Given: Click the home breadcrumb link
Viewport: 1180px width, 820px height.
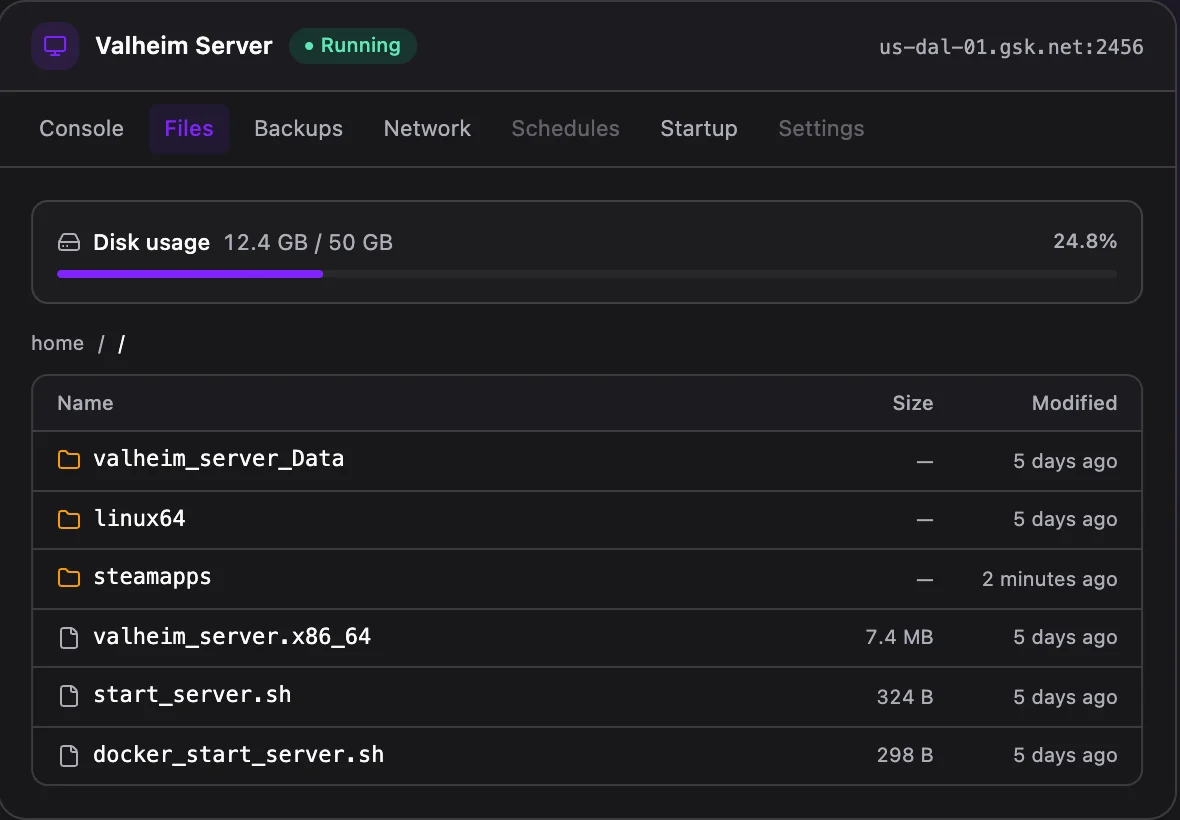Looking at the screenshot, I should tap(57, 343).
